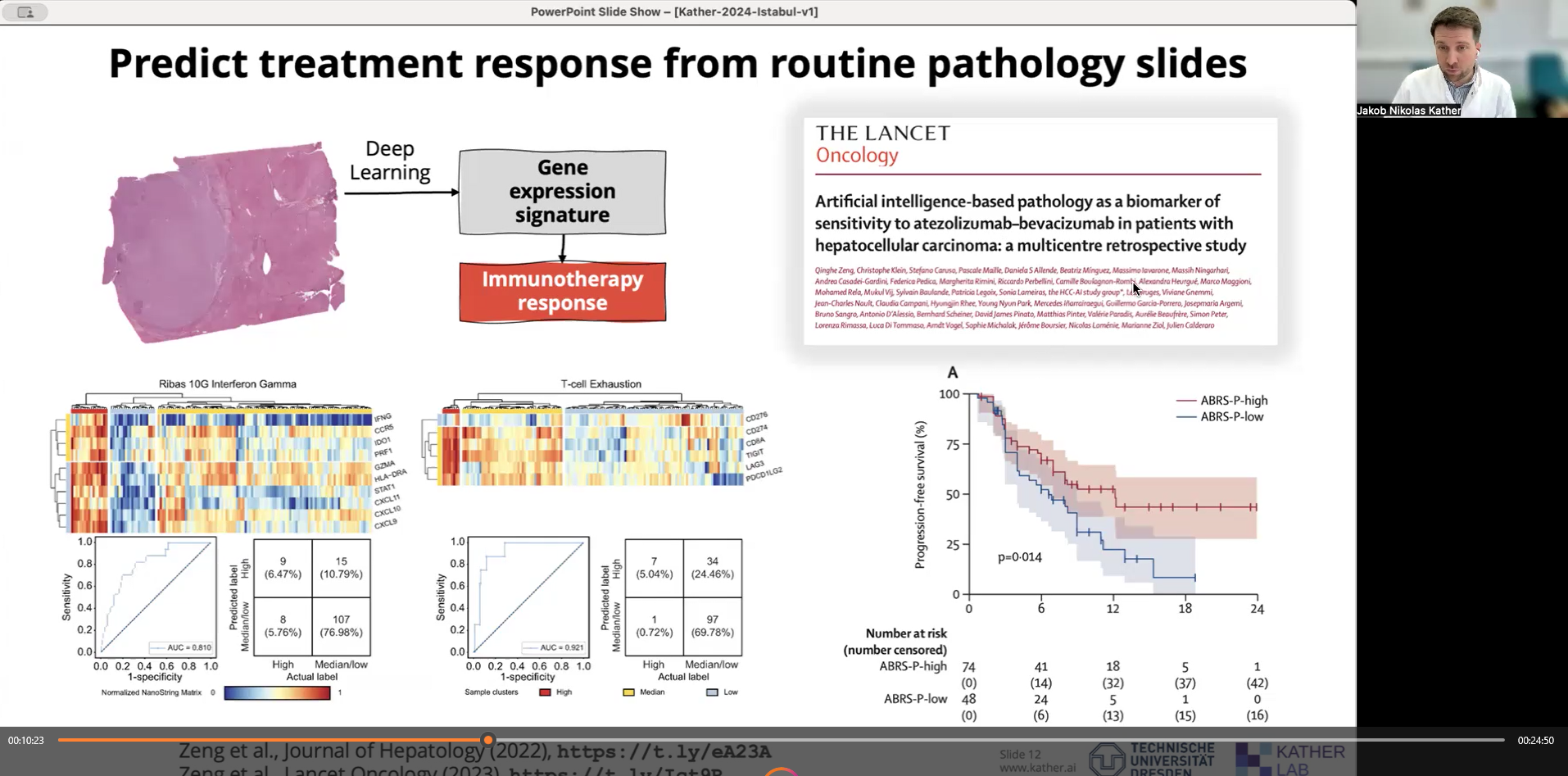The image size is (1568, 776).
Task: Click the '41' number-at-risk value
Action: pyautogui.click(x=1041, y=667)
